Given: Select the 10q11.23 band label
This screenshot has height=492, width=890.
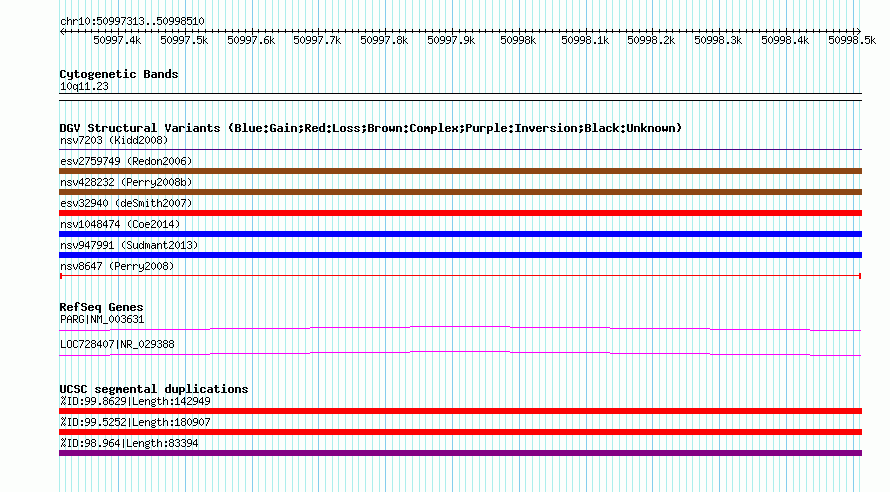Looking at the screenshot, I should click(x=84, y=86).
